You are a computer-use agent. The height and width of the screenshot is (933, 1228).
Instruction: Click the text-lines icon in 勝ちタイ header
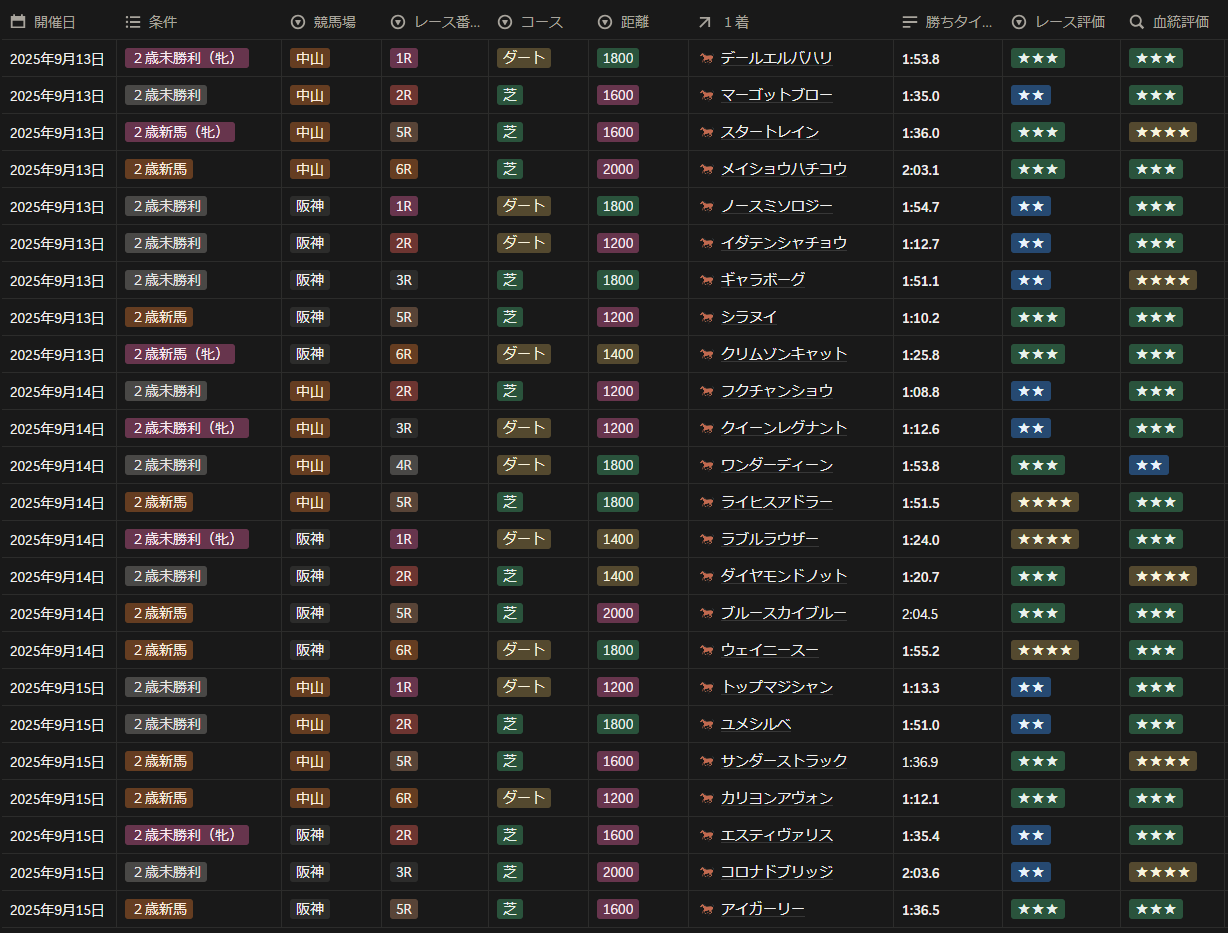pyautogui.click(x=909, y=21)
